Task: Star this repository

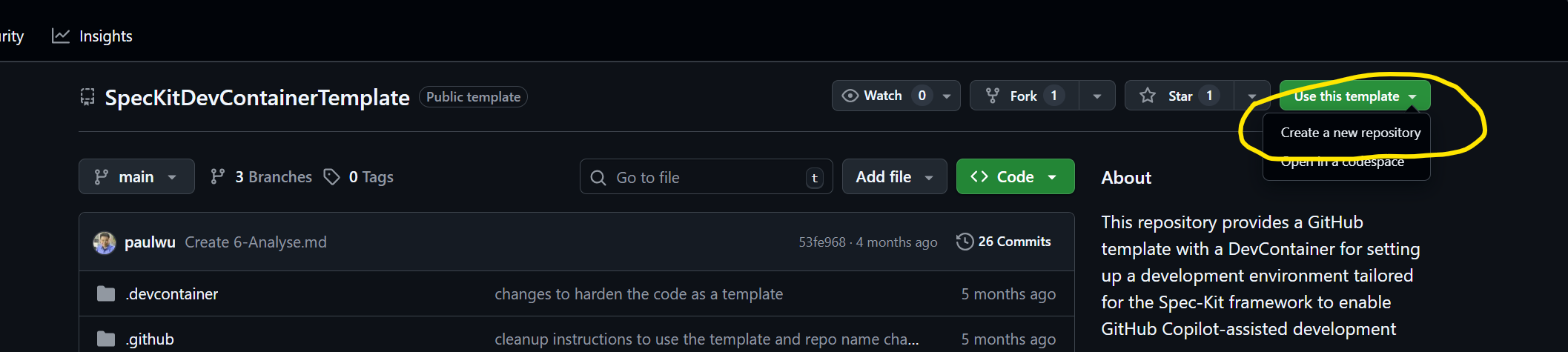Action: (x=1180, y=96)
